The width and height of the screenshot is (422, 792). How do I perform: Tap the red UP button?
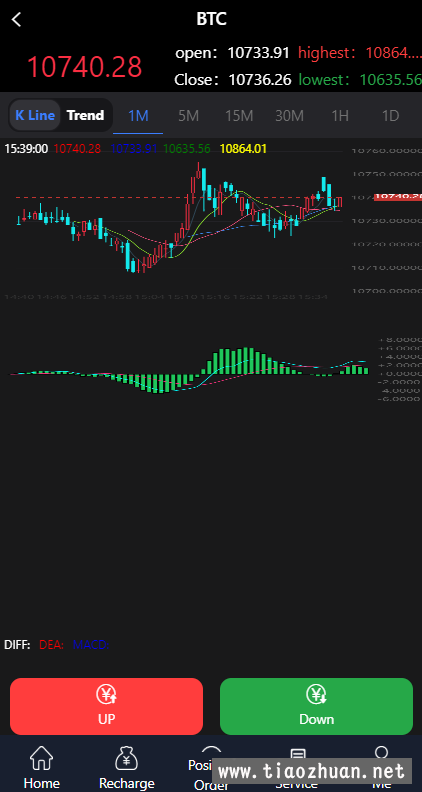coord(106,706)
